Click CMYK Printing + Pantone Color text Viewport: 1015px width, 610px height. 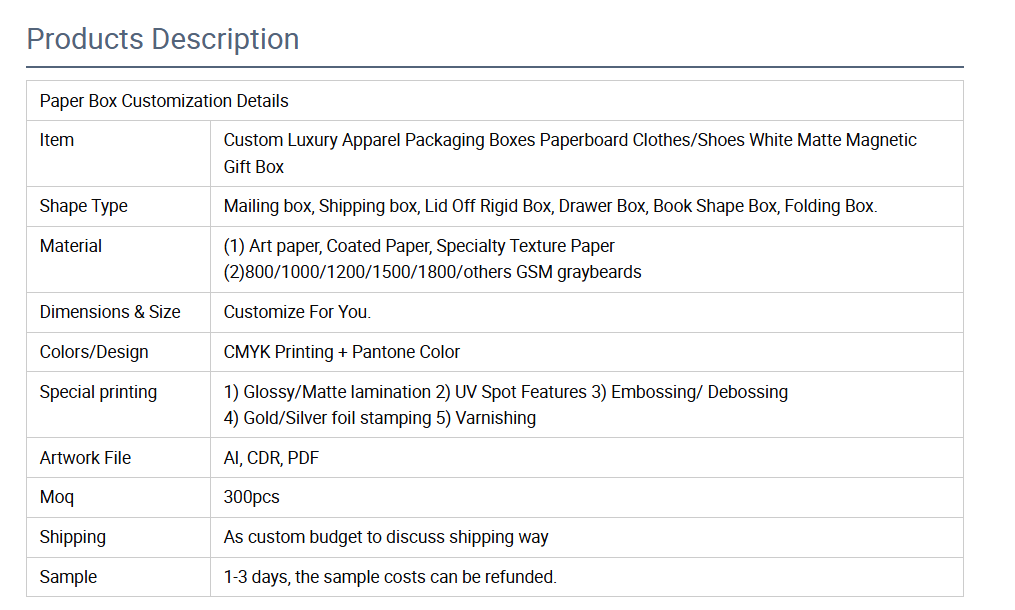(x=342, y=352)
